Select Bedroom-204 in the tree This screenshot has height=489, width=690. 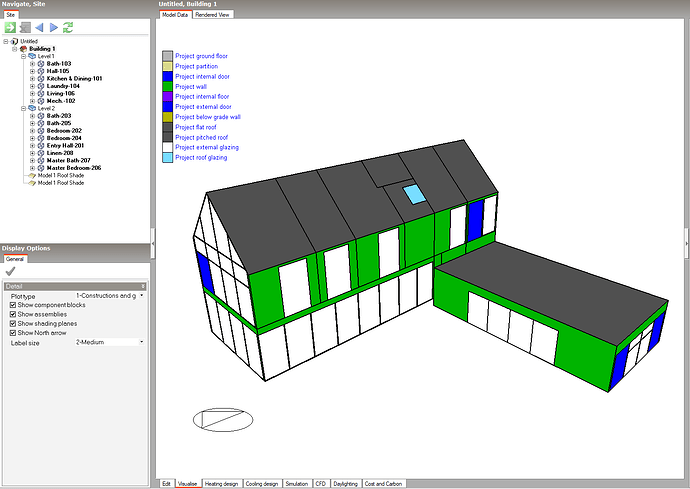point(64,138)
